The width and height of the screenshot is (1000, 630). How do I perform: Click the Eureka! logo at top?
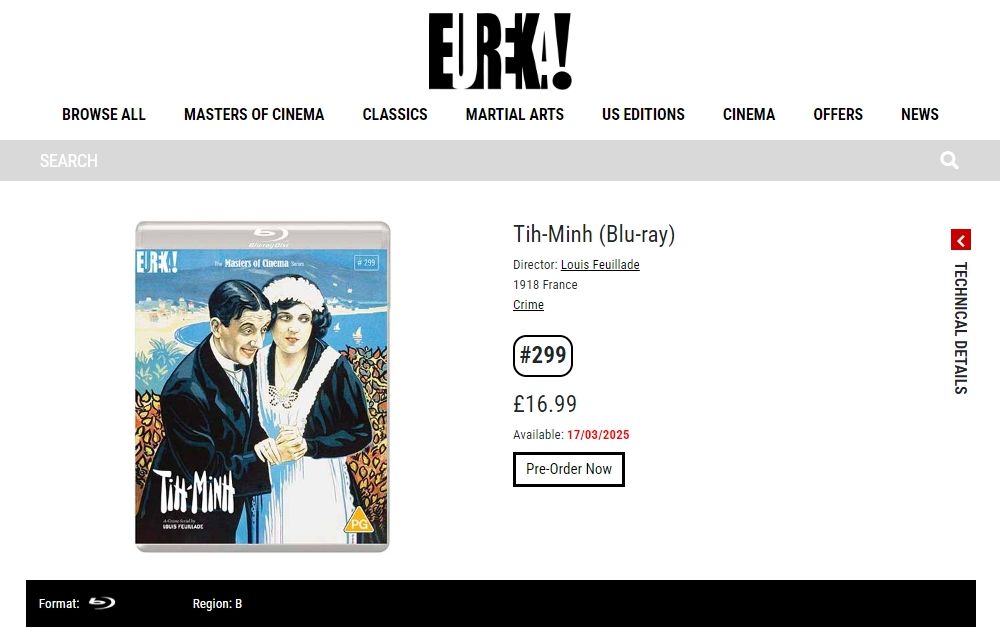[499, 51]
